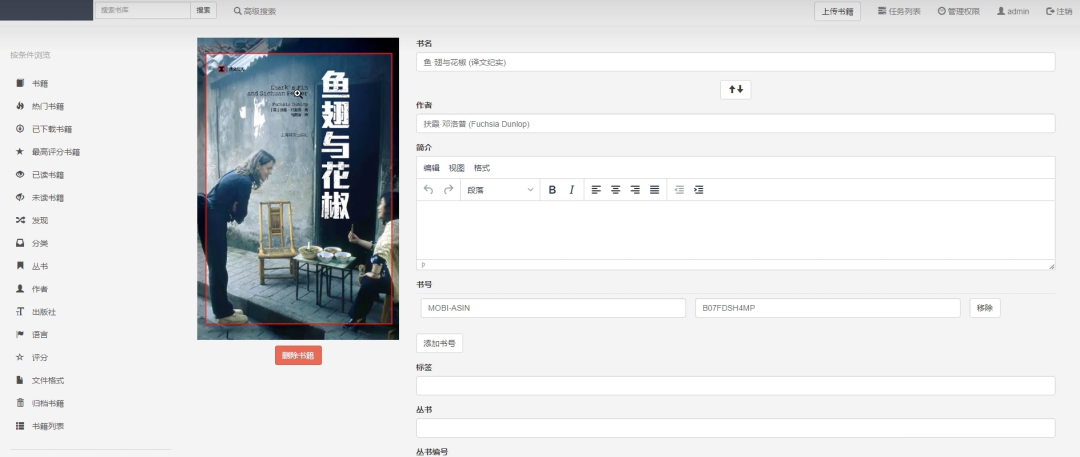Open 最高评分书籍 top rated books
The image size is (1080, 457).
point(48,152)
